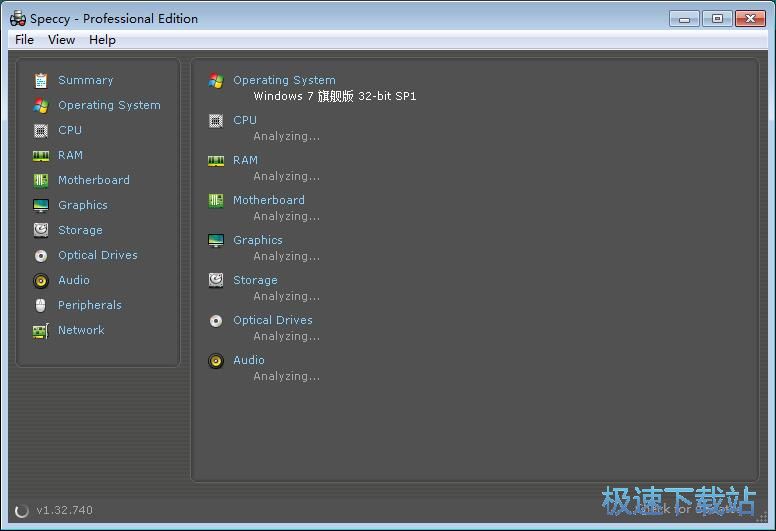Click the Analyzing text under Storage
Image resolution: width=776 pixels, height=531 pixels.
[x=287, y=296]
